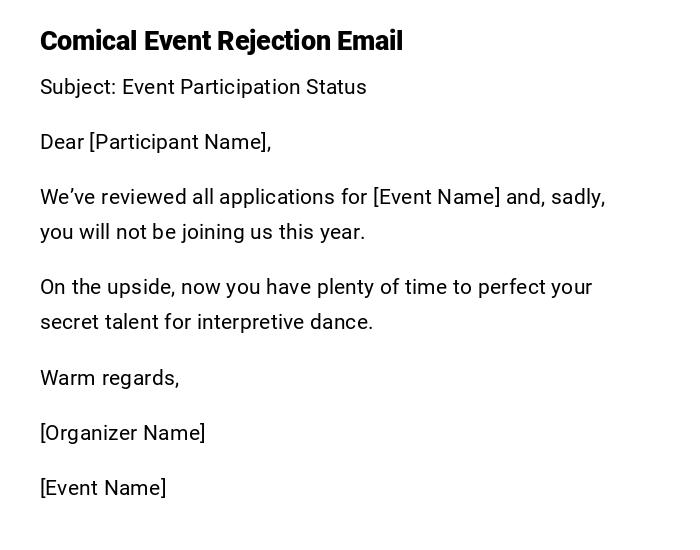Click the word 'sadly' in the first paragraph
This screenshot has width=700, height=550.
coord(577,197)
